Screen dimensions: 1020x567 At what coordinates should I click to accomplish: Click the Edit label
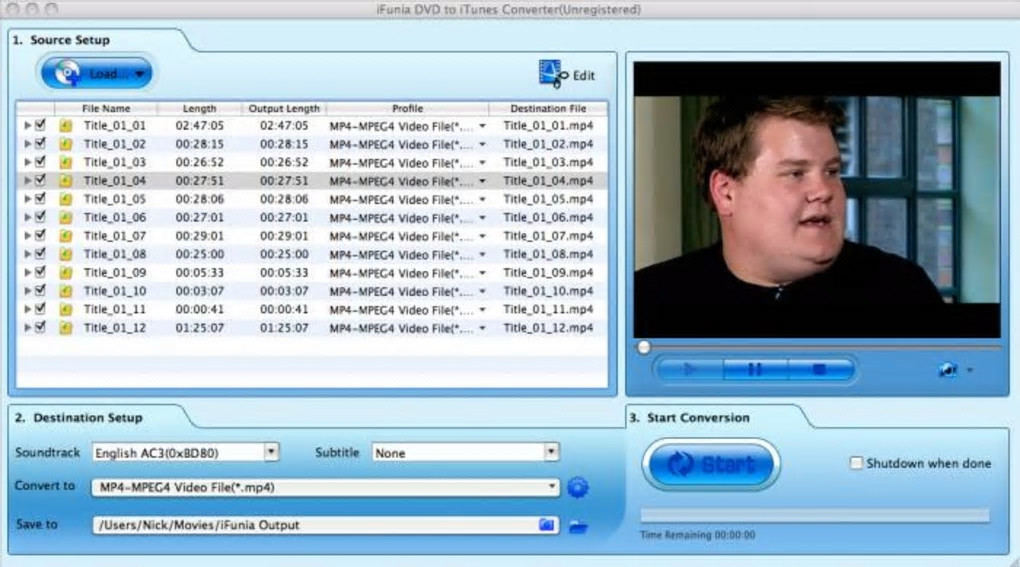pos(584,75)
